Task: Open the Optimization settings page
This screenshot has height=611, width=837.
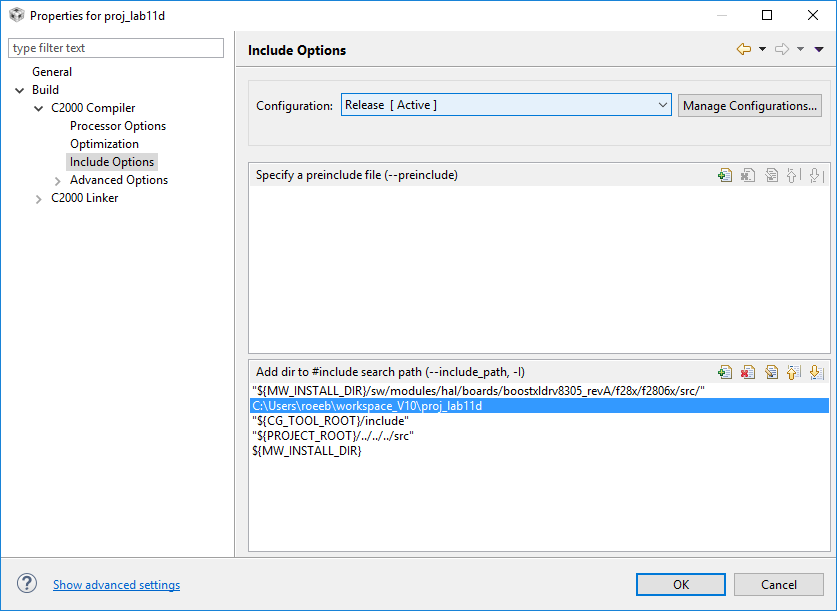Action: pos(104,143)
